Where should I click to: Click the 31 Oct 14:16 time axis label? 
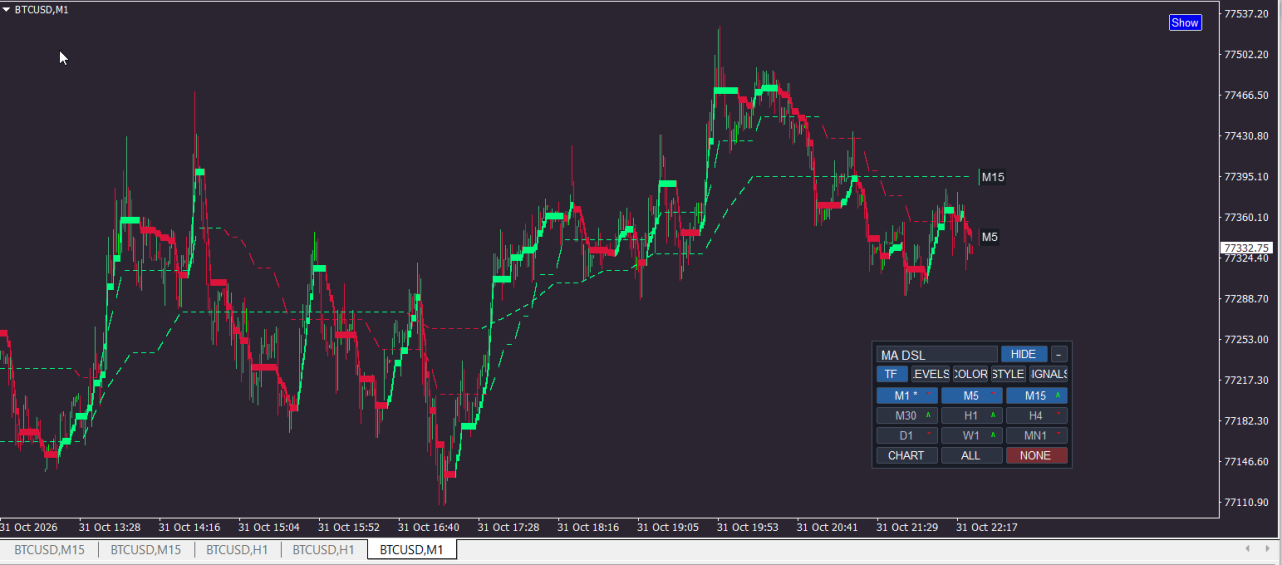click(189, 527)
